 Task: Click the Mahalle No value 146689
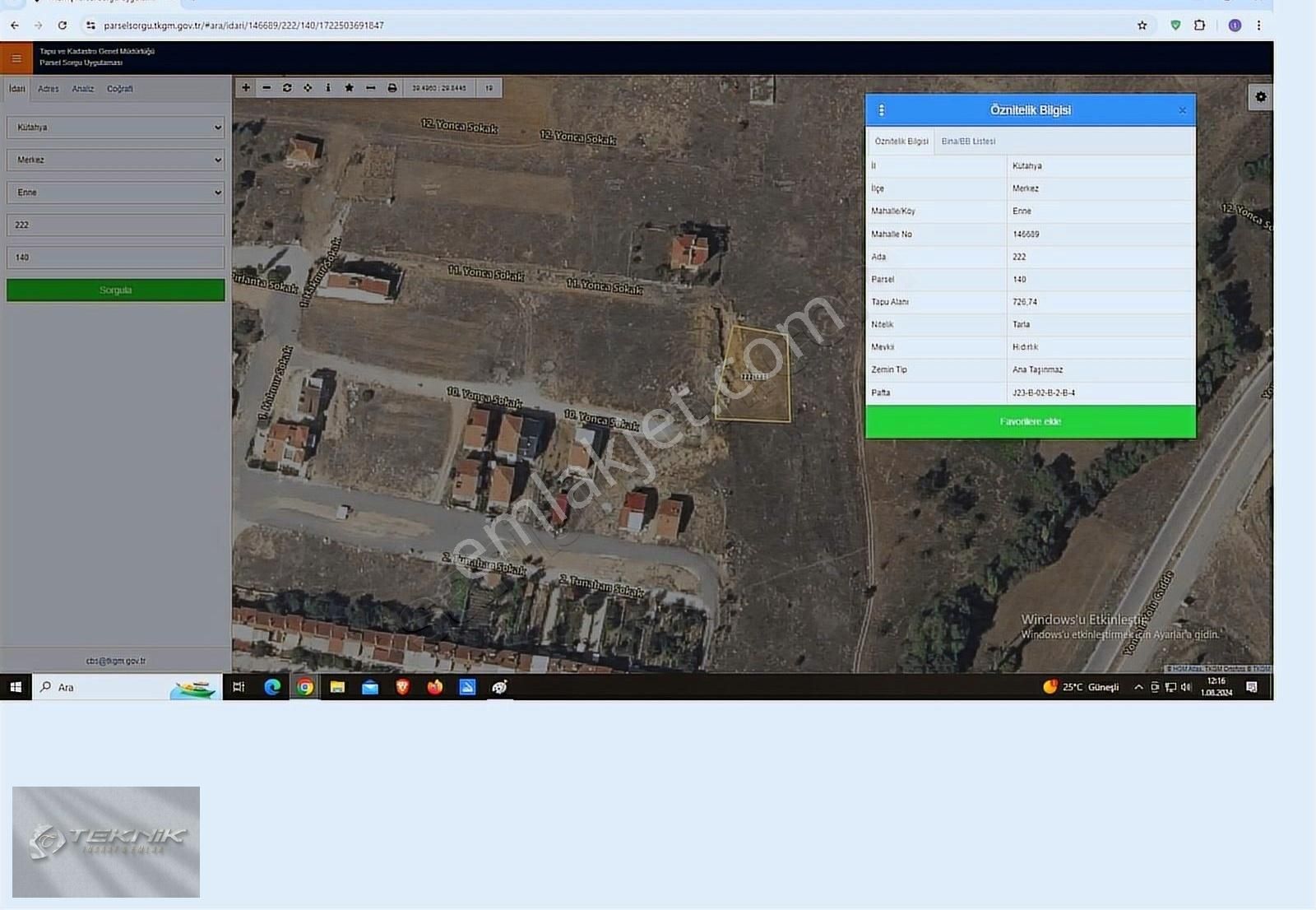click(x=1026, y=234)
